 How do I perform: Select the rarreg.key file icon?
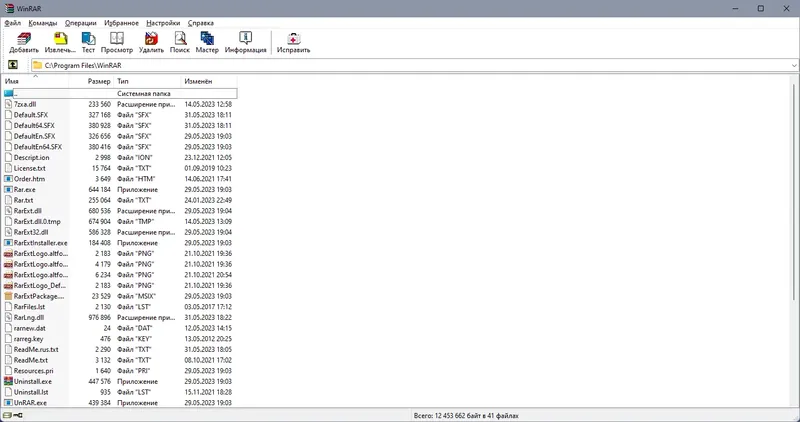8,339
